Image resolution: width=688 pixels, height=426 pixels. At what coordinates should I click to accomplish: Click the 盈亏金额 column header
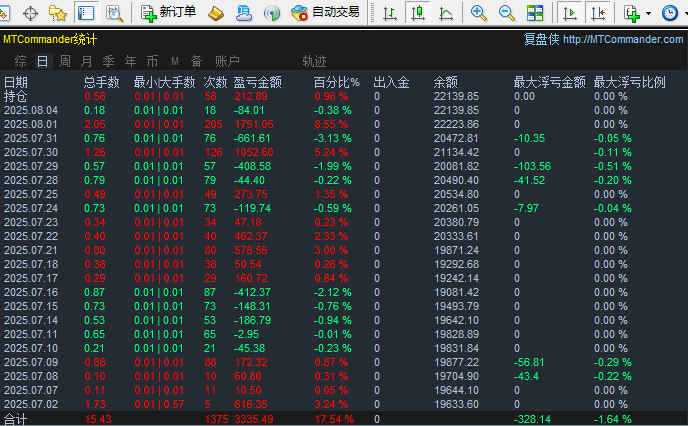(x=258, y=82)
